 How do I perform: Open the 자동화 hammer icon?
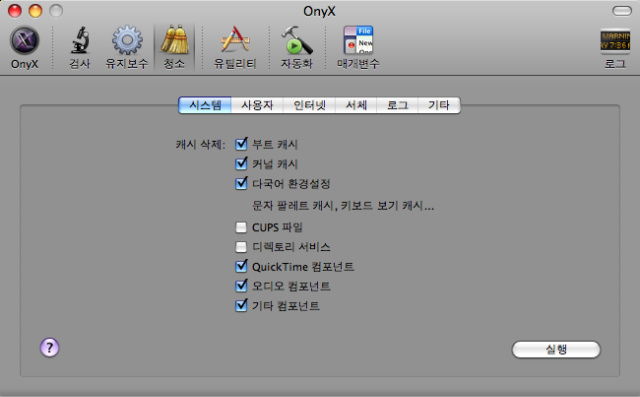click(x=297, y=47)
